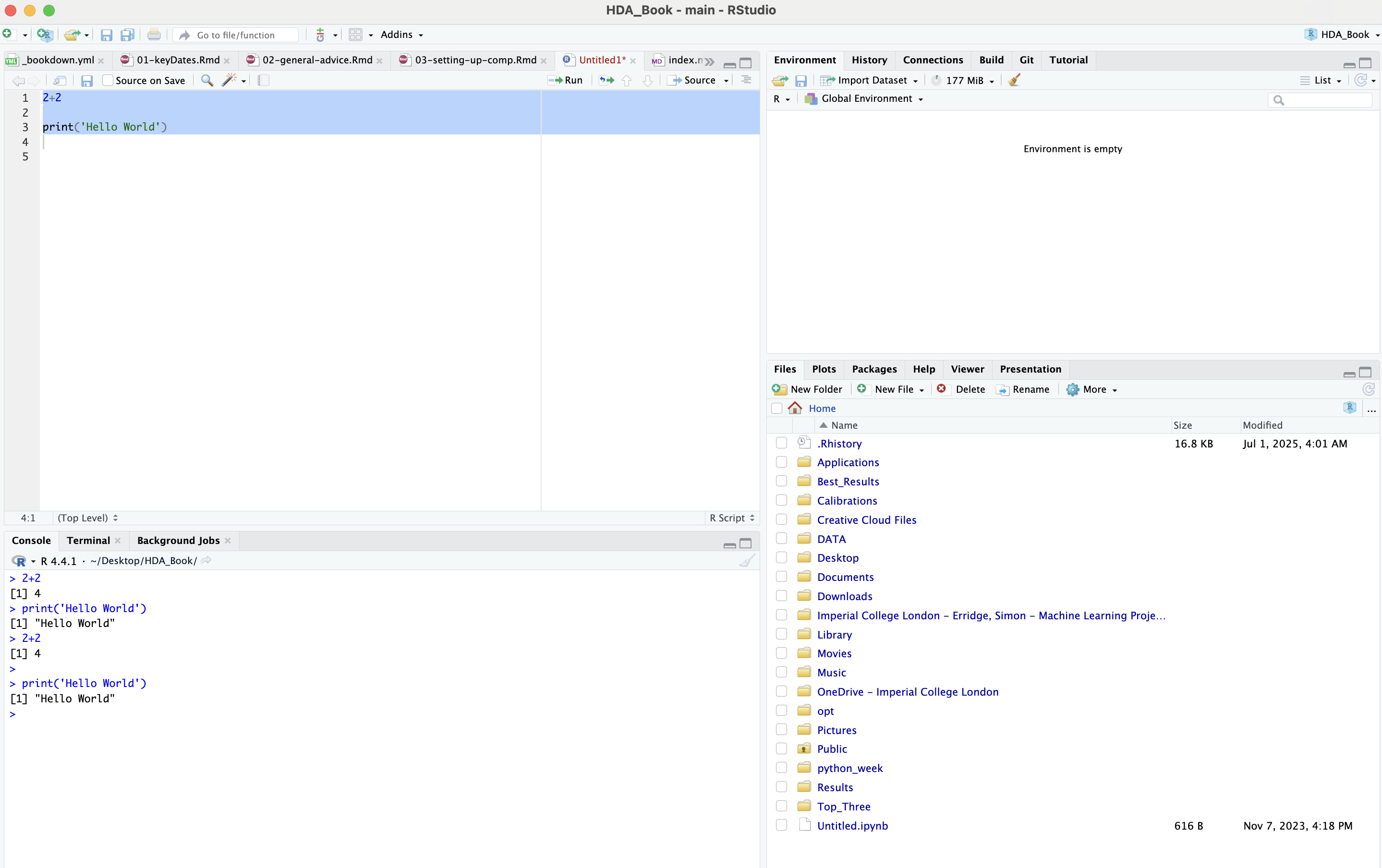Open the List view dropdown in Environment

click(x=1321, y=80)
